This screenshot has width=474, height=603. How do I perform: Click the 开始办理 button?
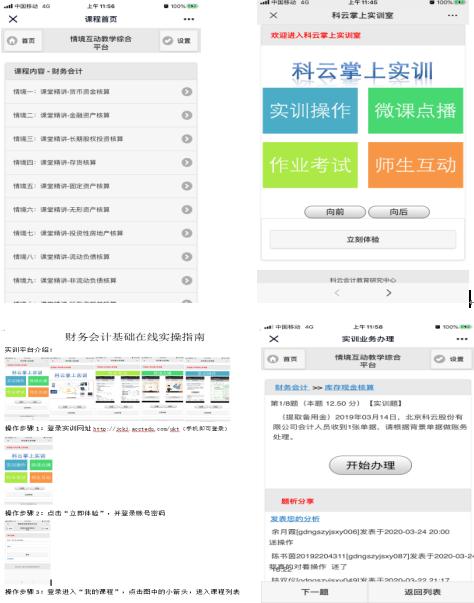tap(370, 465)
